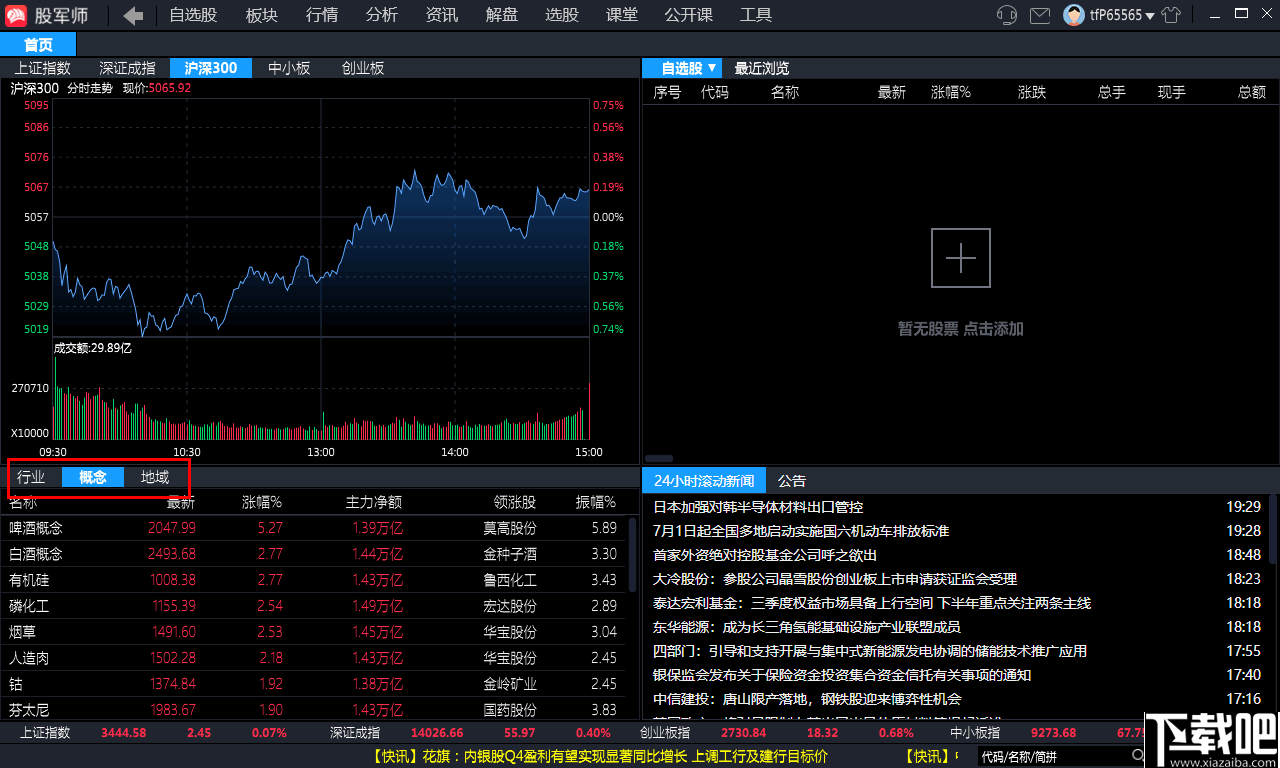Click 暂无股票 点击添加 prompt
Image resolution: width=1280 pixels, height=768 pixels.
(x=961, y=329)
